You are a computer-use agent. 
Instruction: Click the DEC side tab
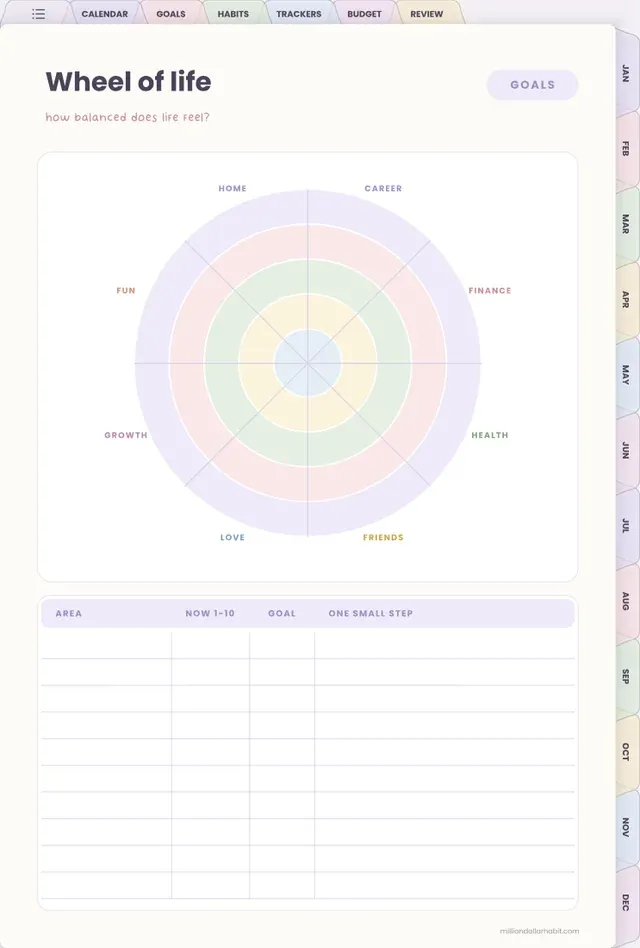[x=626, y=903]
